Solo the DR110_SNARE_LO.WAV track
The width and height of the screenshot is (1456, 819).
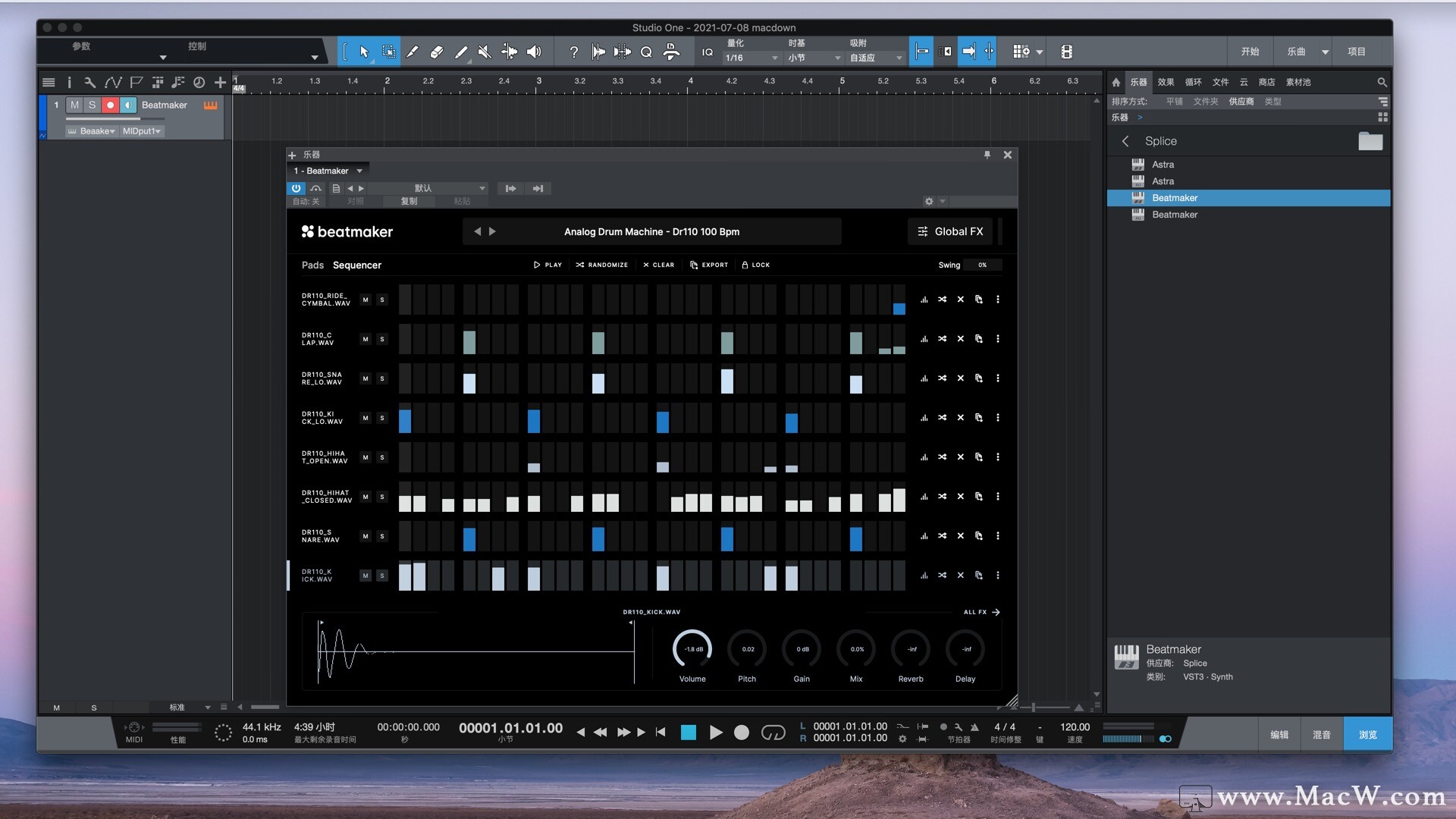coord(383,378)
